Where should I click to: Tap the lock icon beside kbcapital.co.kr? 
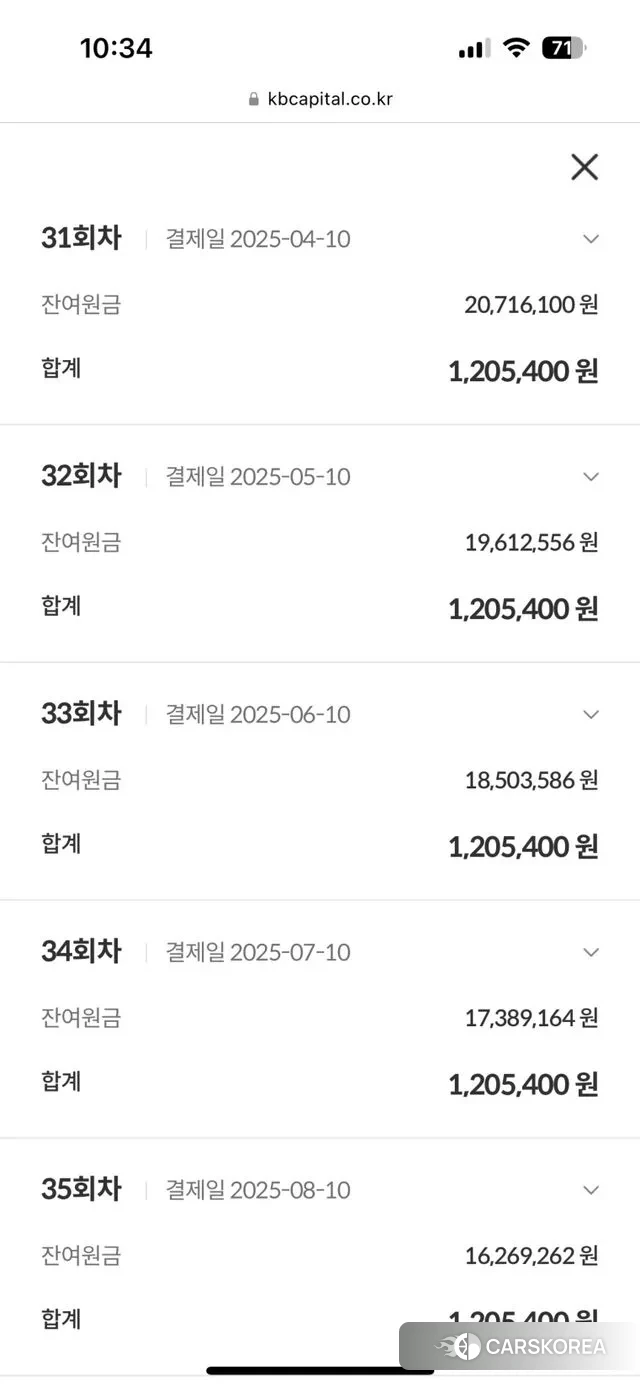254,100
